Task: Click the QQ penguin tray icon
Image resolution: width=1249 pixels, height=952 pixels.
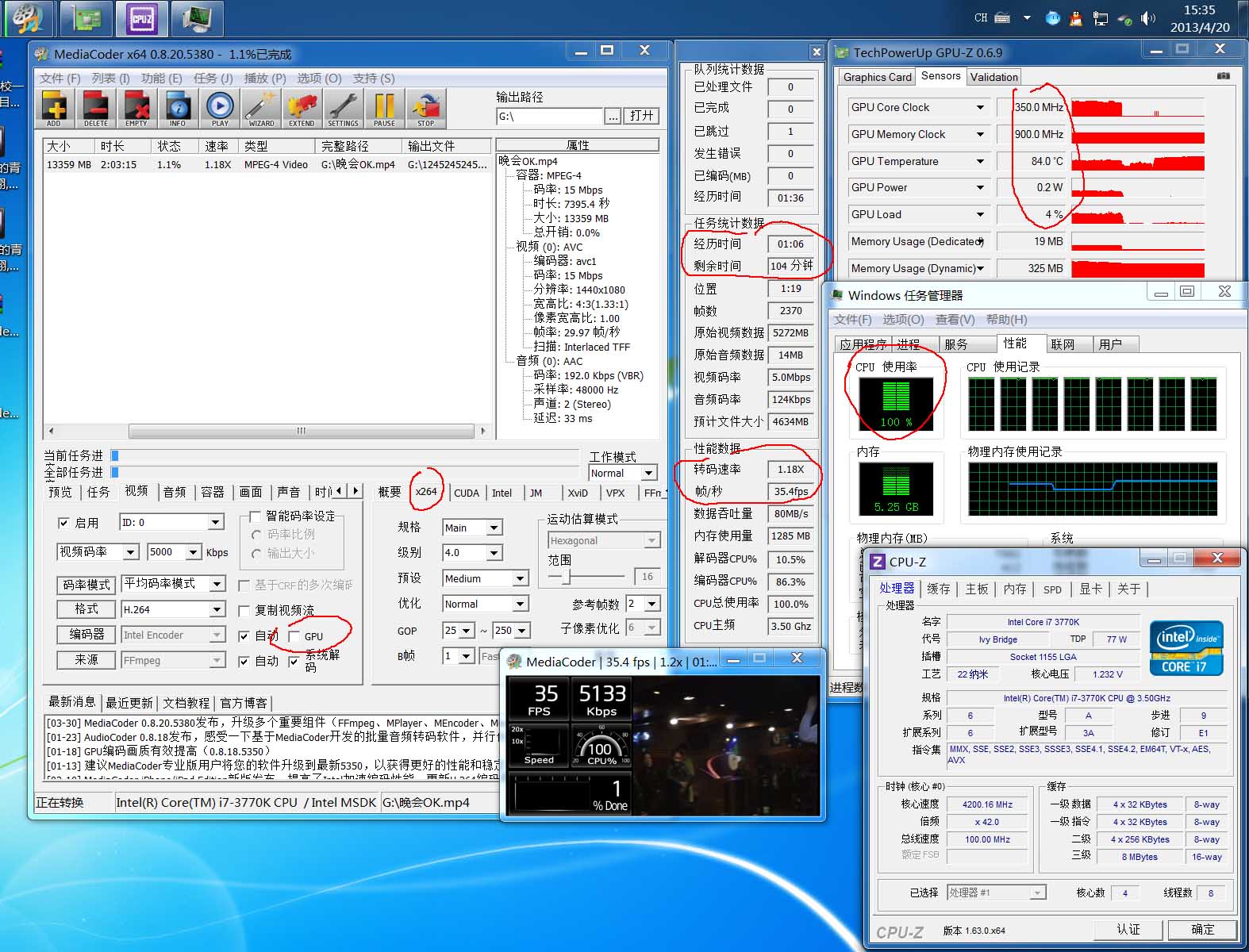Action: pos(1076,18)
